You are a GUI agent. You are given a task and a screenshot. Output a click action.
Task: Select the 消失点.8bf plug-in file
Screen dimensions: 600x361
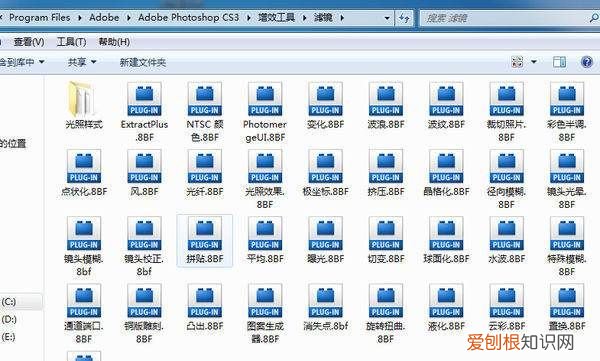pos(325,307)
